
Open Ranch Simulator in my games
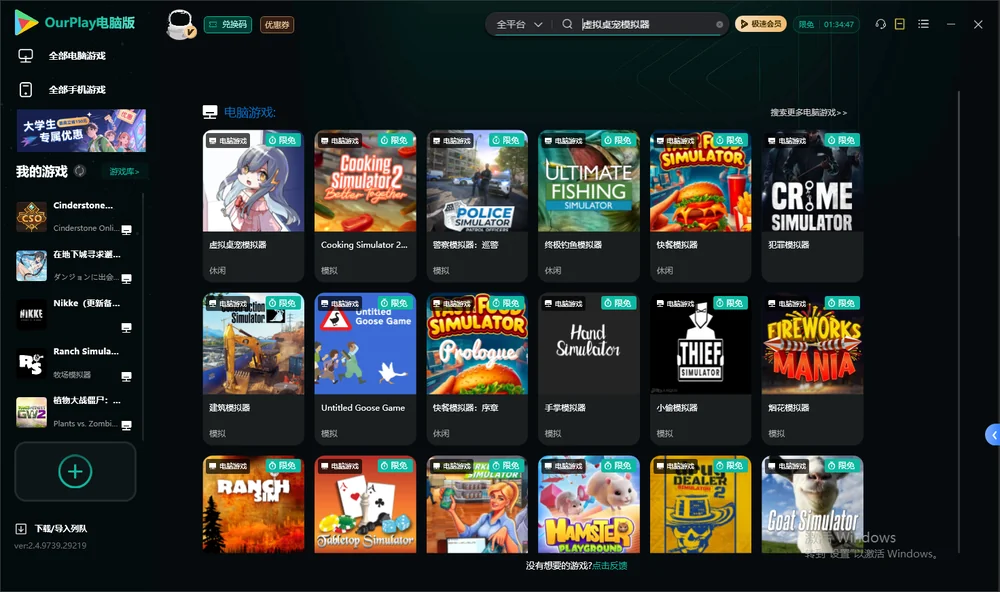(x=75, y=363)
